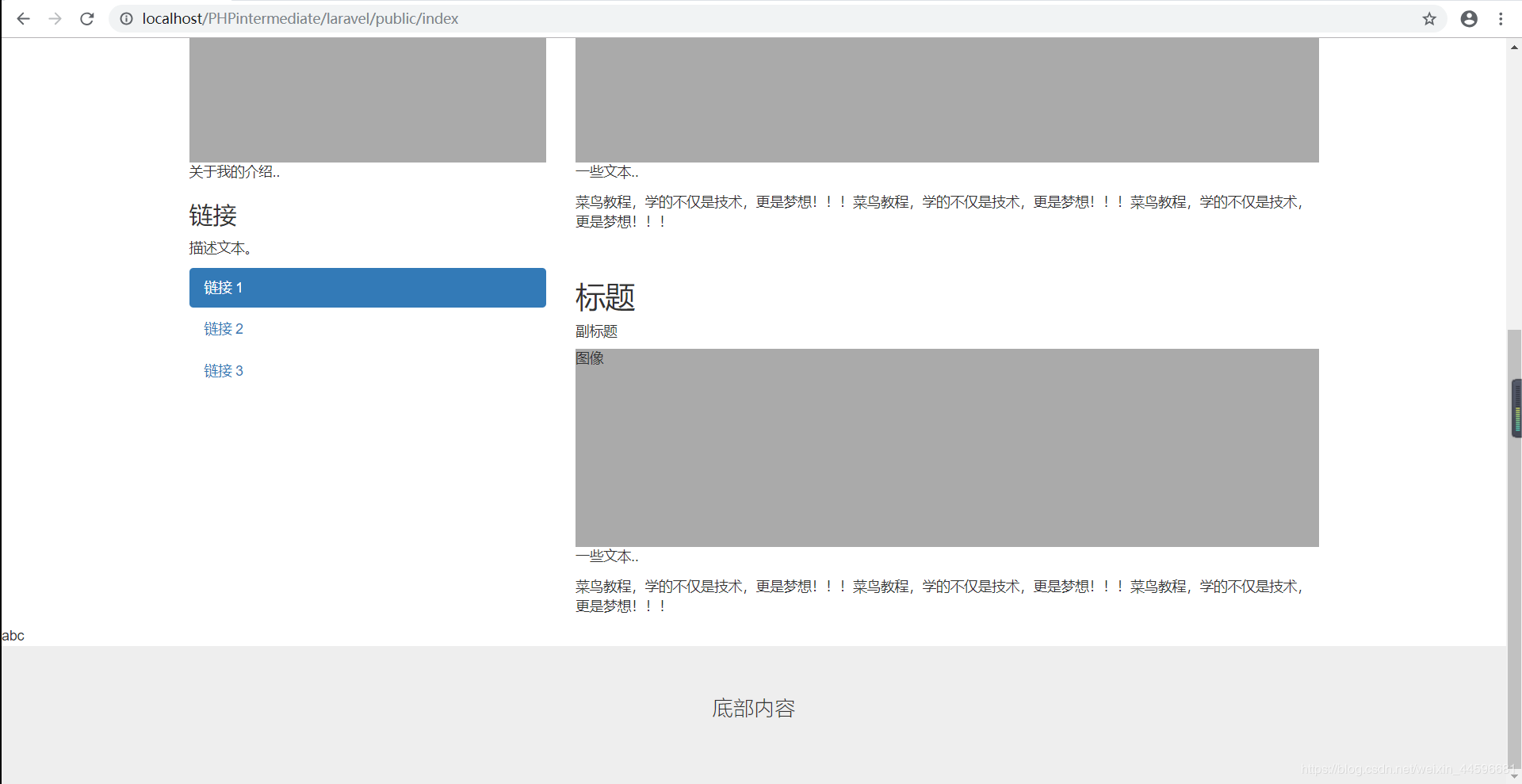Click the 链接 heading in the sidebar

tap(212, 216)
